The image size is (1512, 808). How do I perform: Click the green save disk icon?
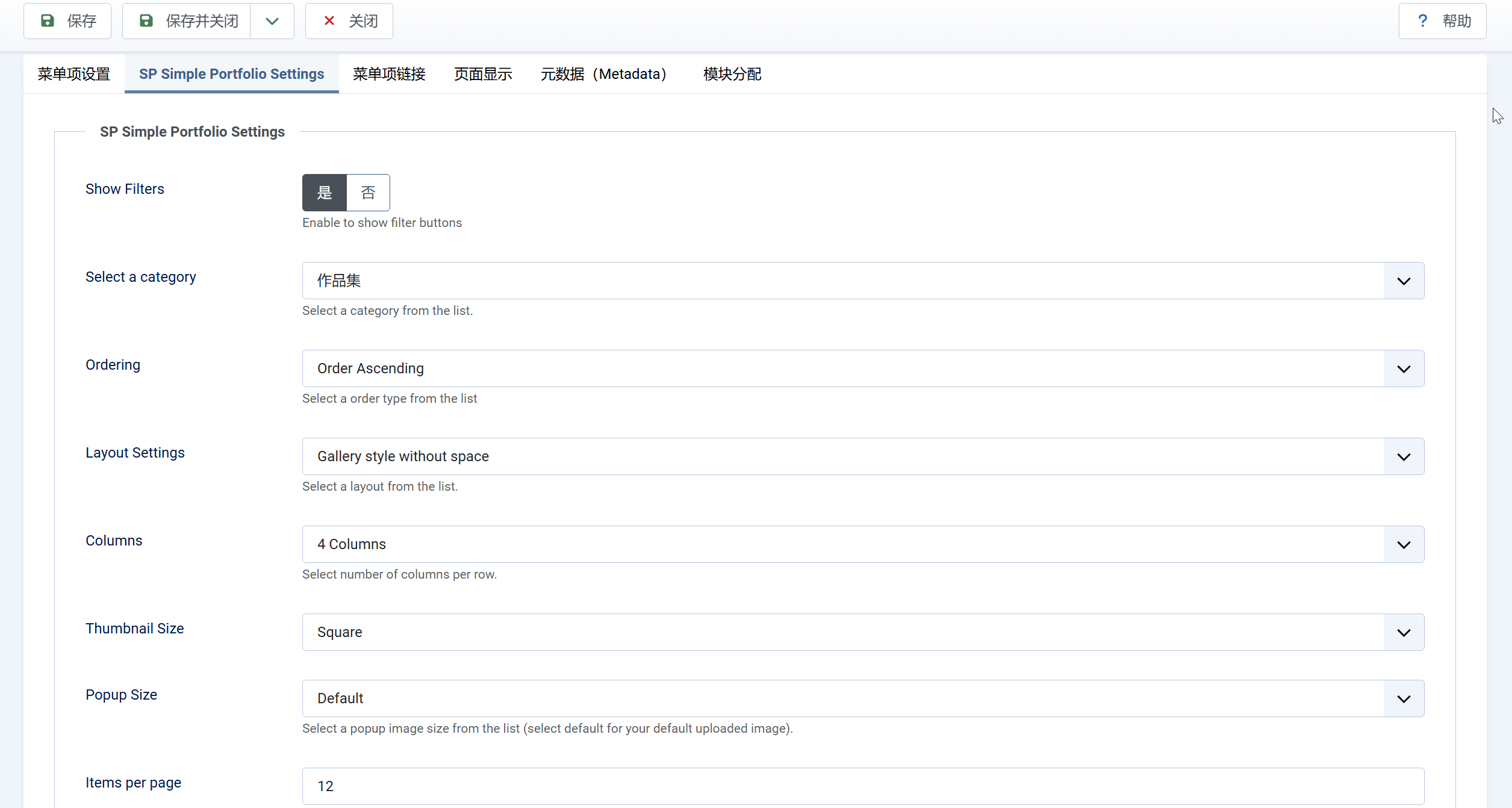tap(47, 21)
